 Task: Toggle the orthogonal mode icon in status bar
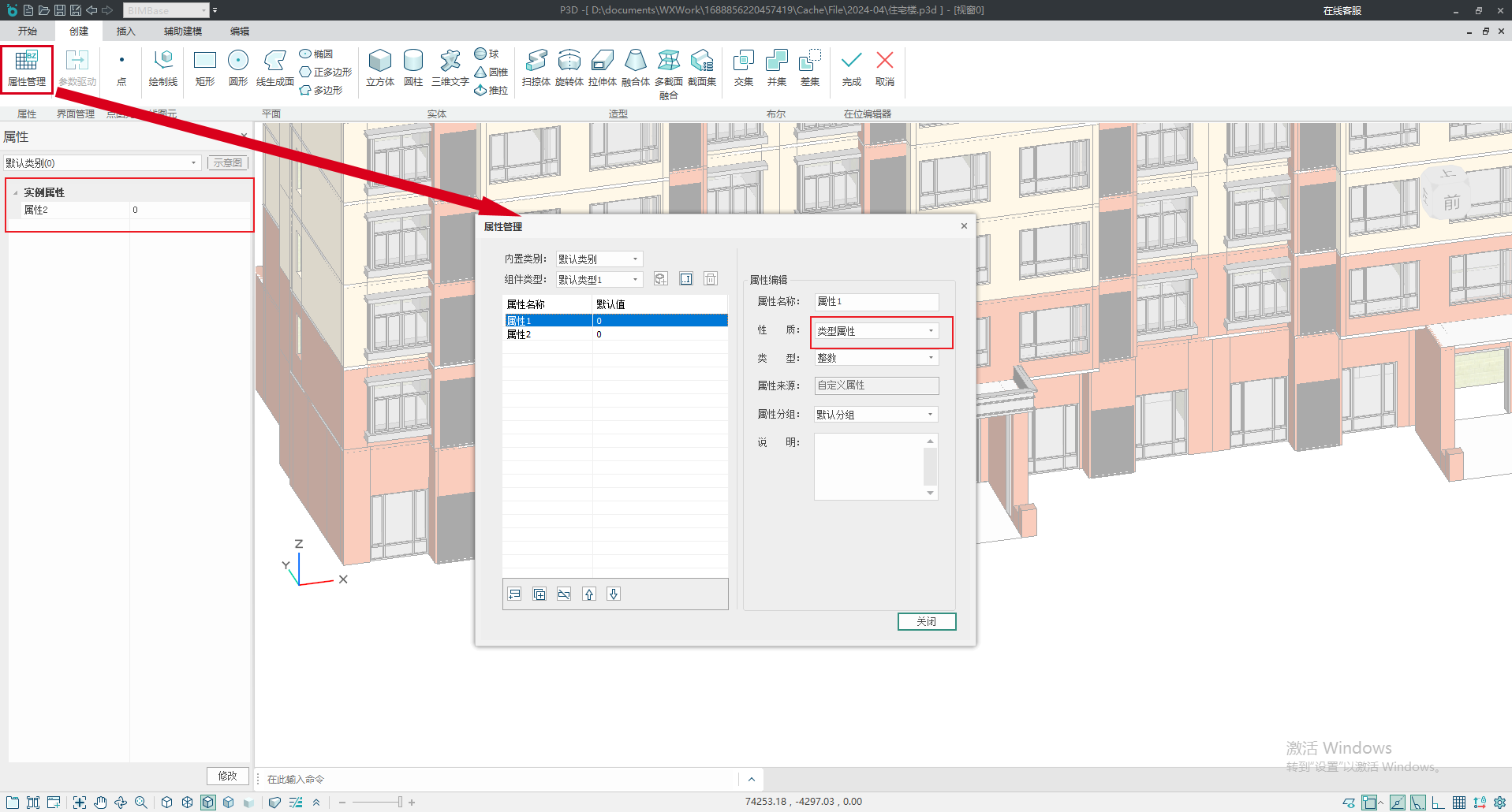[1439, 803]
